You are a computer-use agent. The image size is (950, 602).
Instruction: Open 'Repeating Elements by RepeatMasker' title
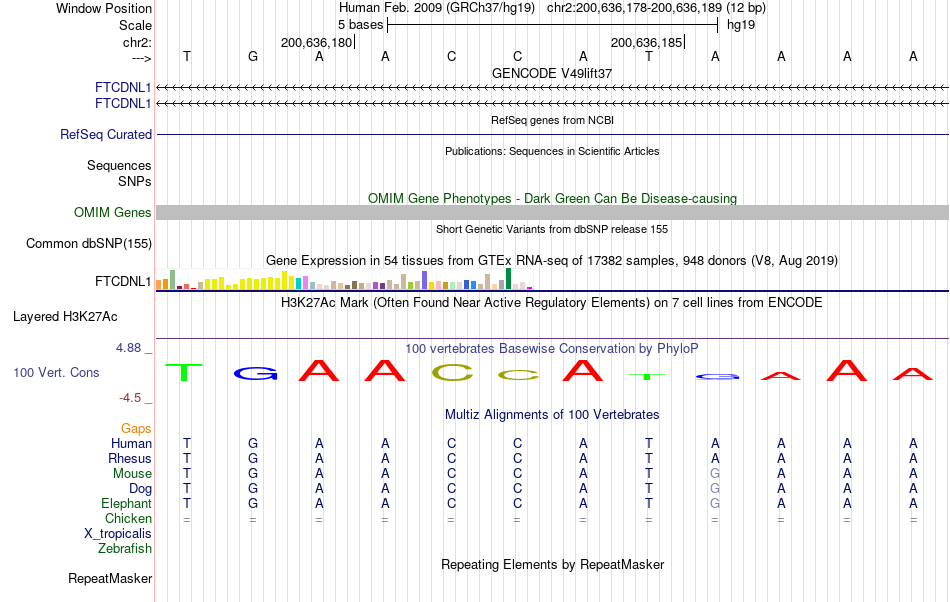pos(552,564)
